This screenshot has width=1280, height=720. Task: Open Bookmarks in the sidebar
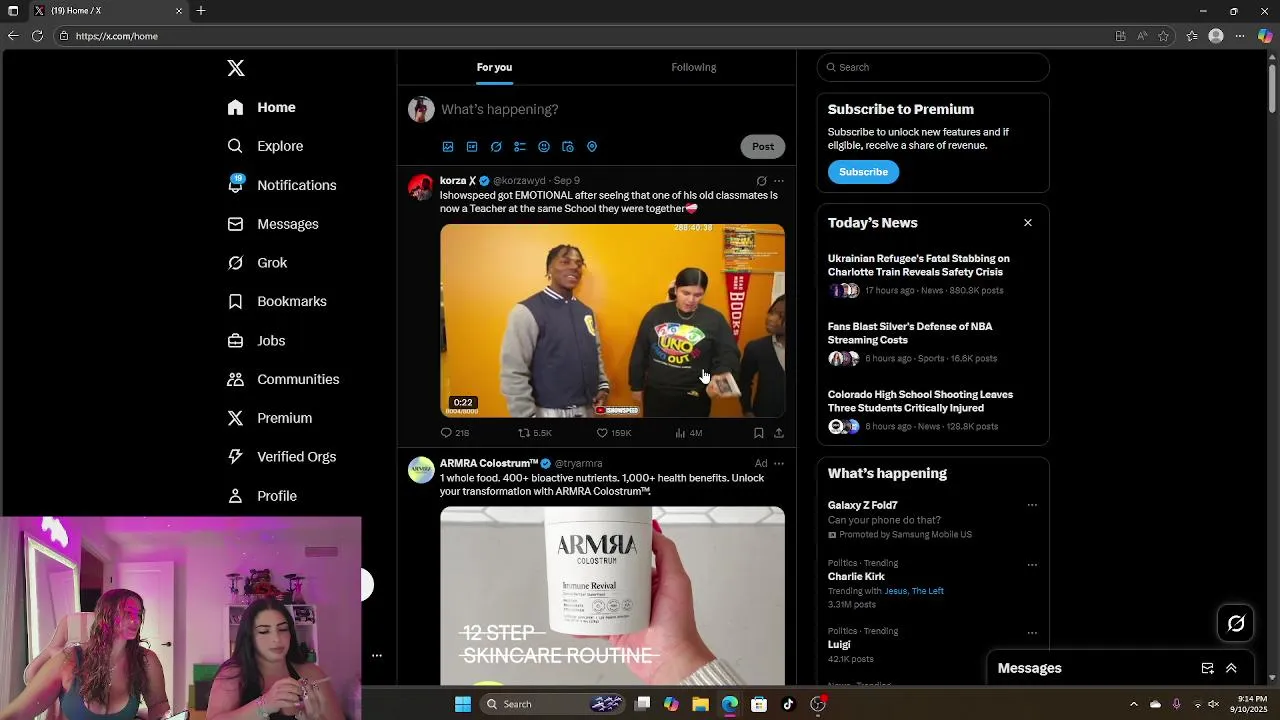point(277,301)
